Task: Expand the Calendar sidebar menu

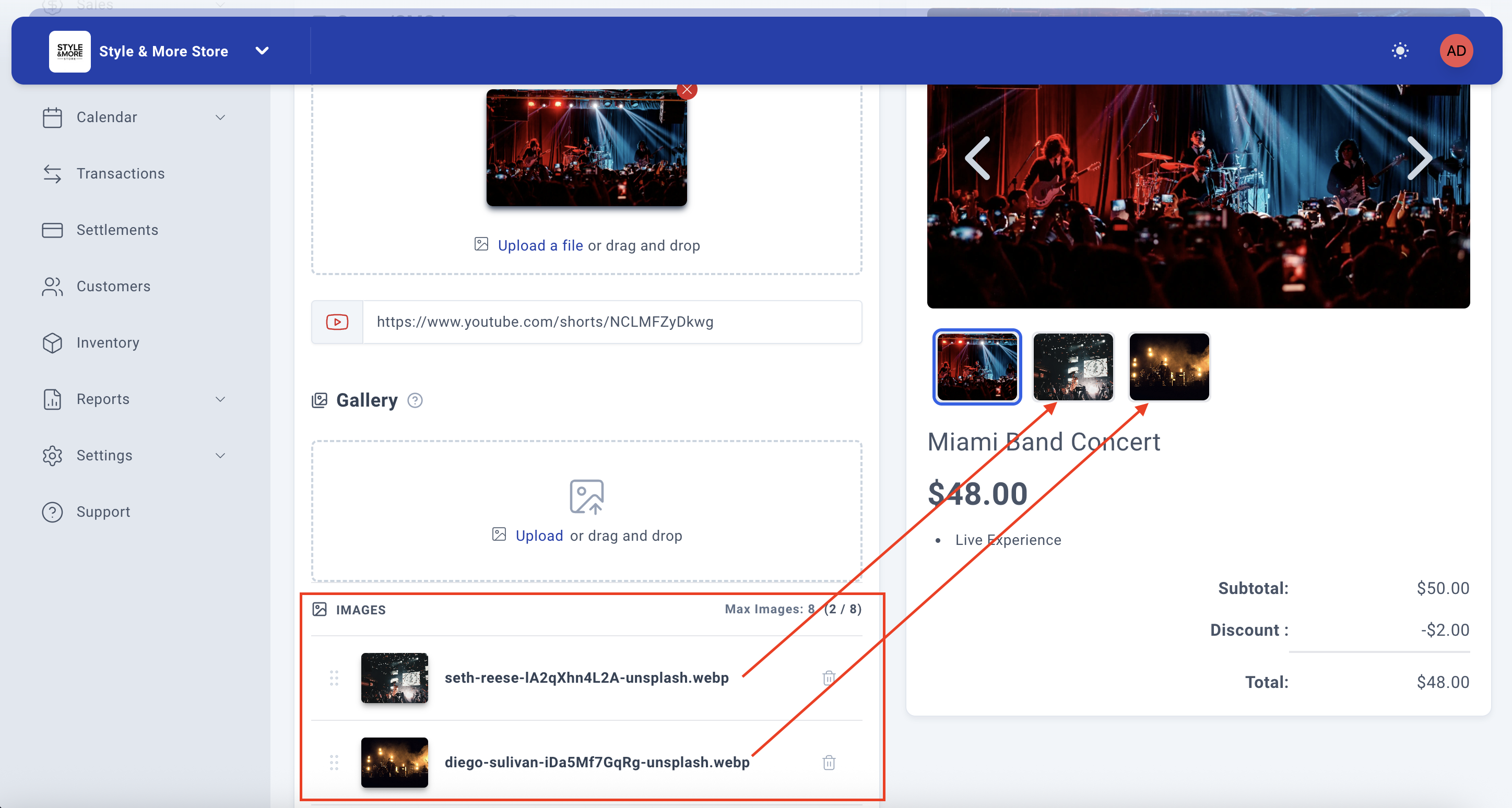Action: pos(220,117)
